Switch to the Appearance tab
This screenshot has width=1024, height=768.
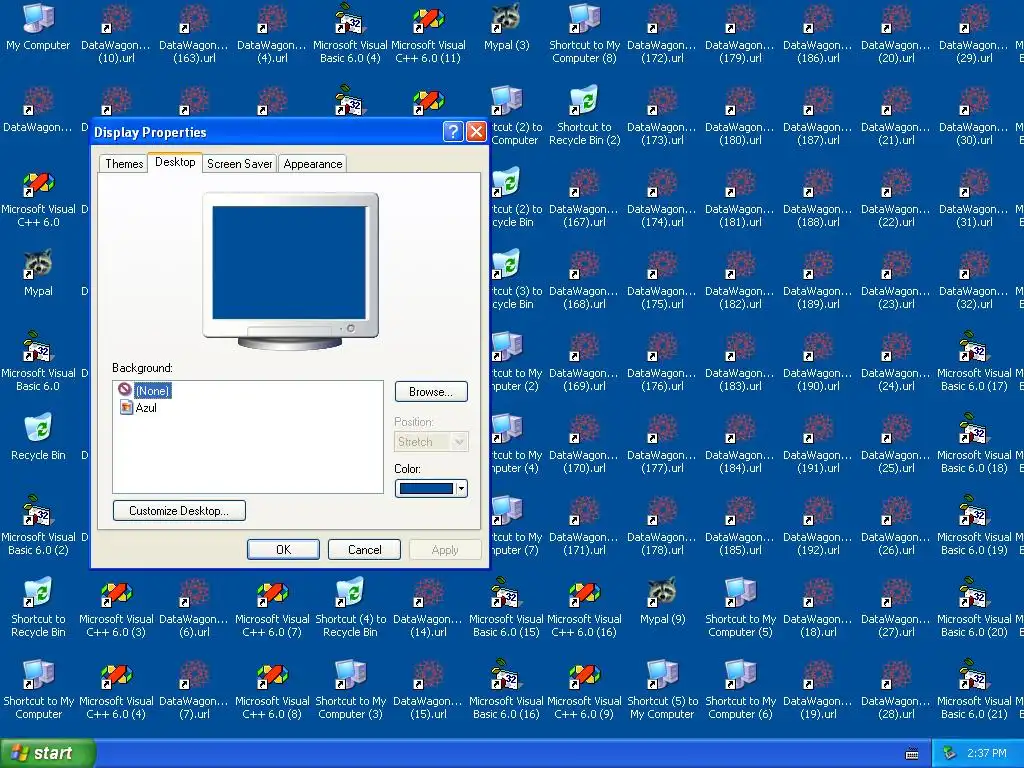(313, 163)
